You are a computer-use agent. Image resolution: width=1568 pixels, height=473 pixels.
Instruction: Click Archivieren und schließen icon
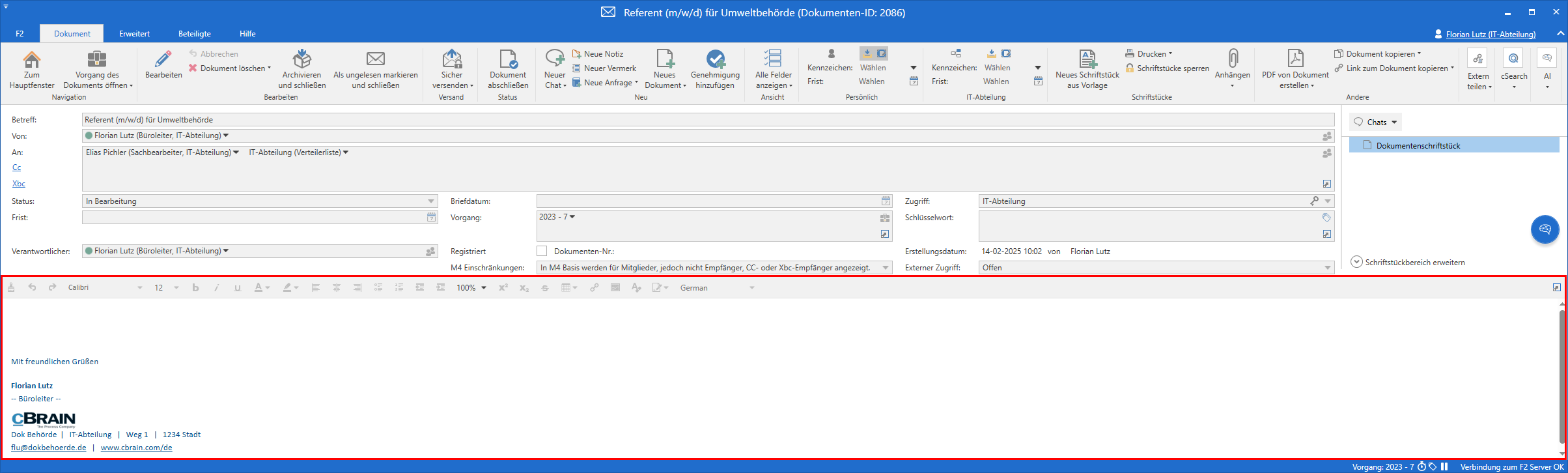(x=301, y=60)
